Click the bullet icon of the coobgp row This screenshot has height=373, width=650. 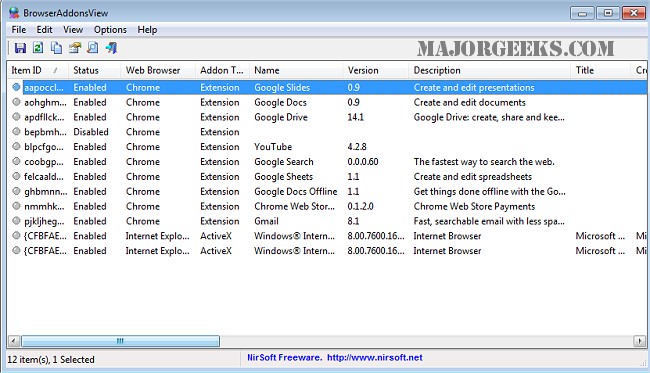coord(16,161)
